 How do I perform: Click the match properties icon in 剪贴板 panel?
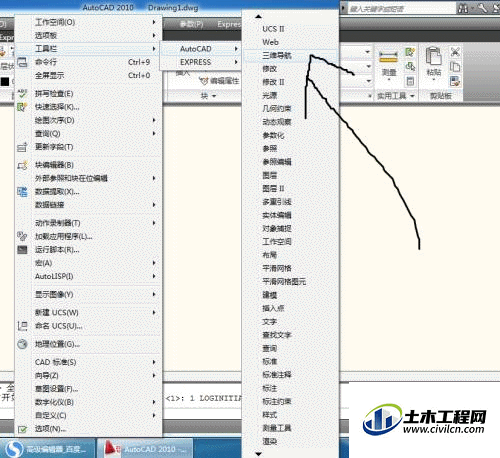[455, 81]
